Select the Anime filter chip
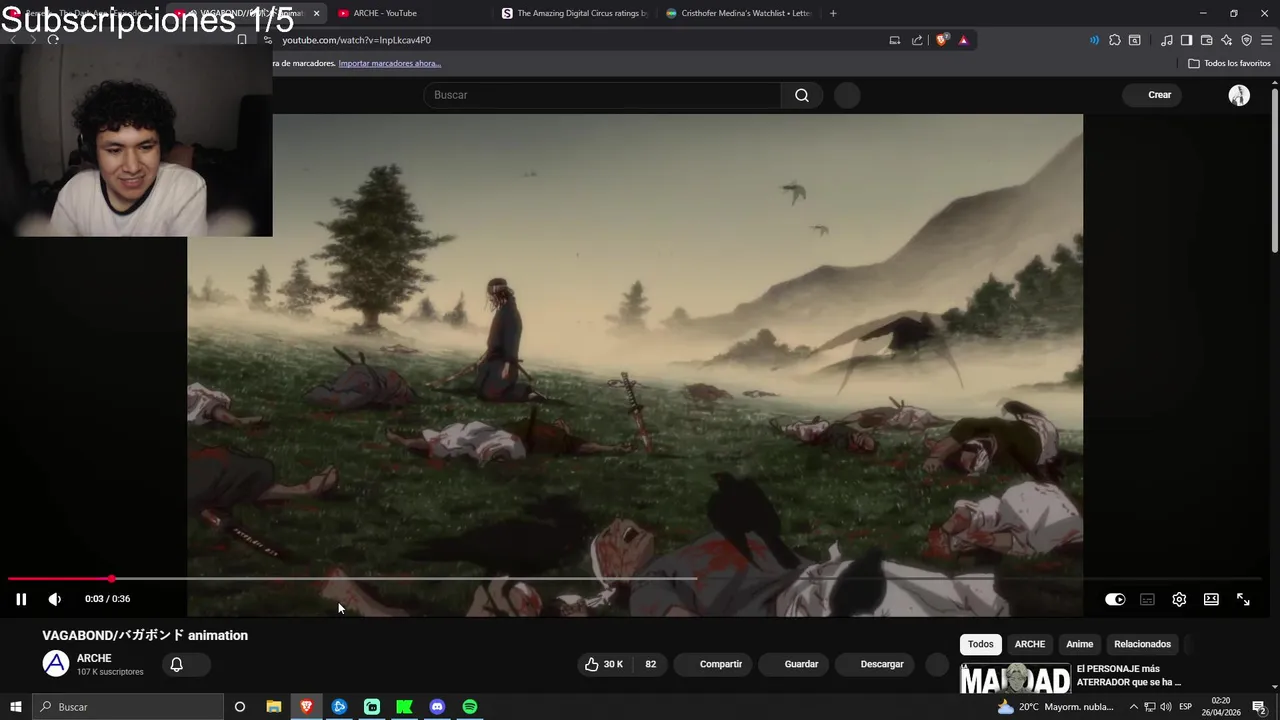The width and height of the screenshot is (1280, 720). point(1079,644)
